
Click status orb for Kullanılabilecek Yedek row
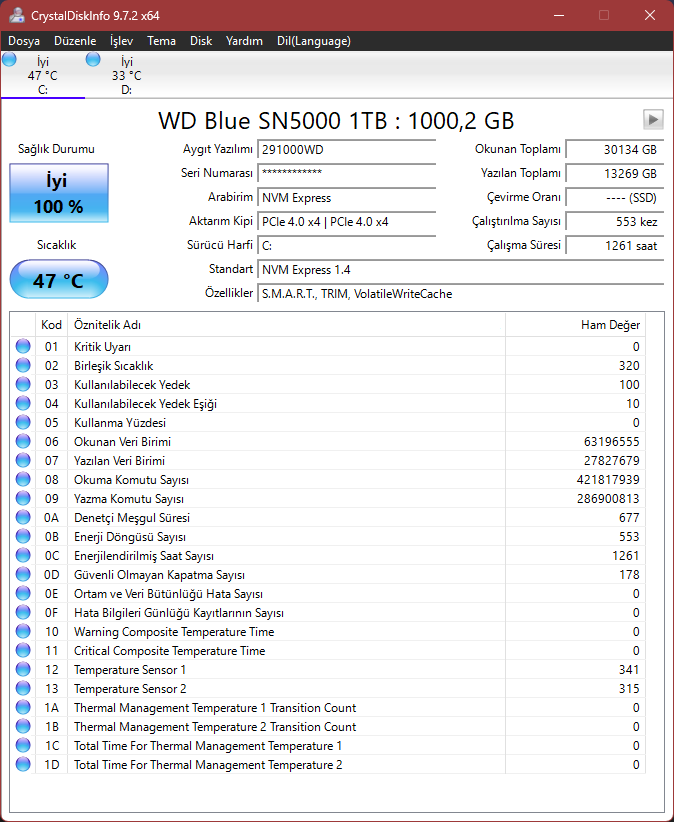pyautogui.click(x=23, y=384)
